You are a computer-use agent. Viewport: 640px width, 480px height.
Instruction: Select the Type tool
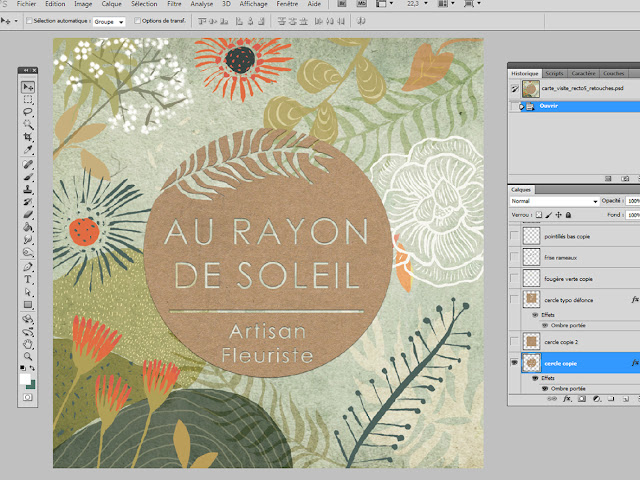(28, 279)
